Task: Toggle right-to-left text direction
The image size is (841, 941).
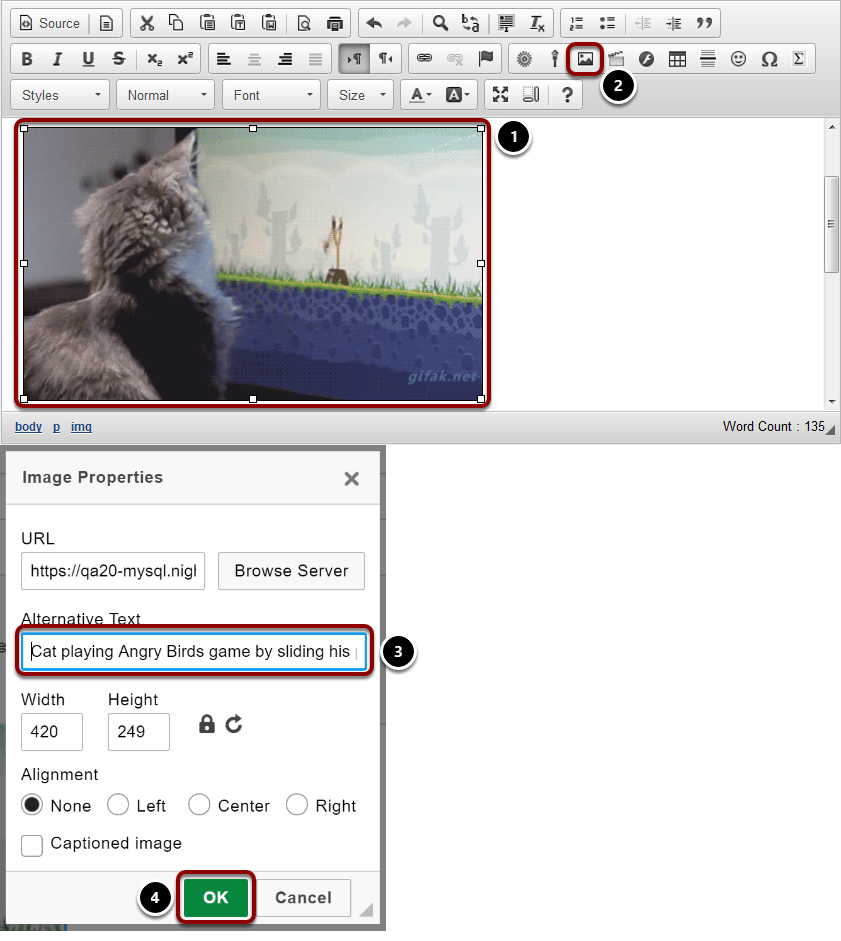Action: pos(385,59)
